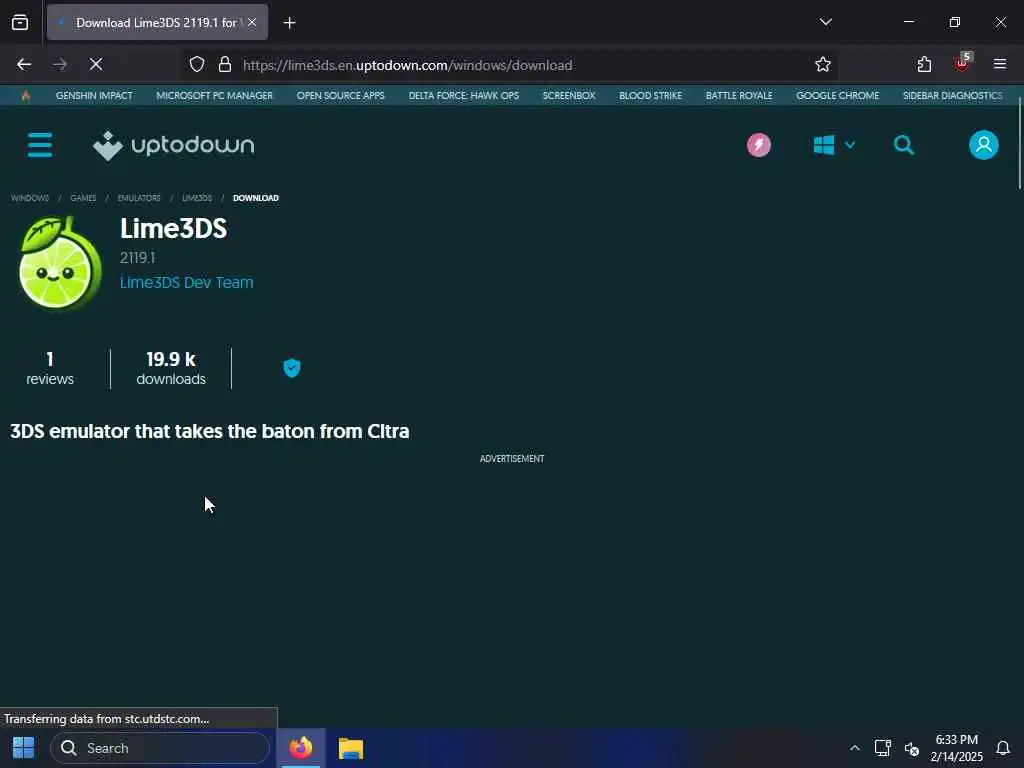Go to the Games breadcrumb

click(x=83, y=198)
